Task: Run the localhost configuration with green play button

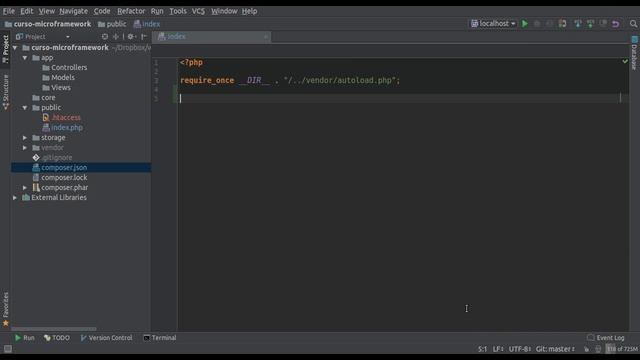Action: 525,24
